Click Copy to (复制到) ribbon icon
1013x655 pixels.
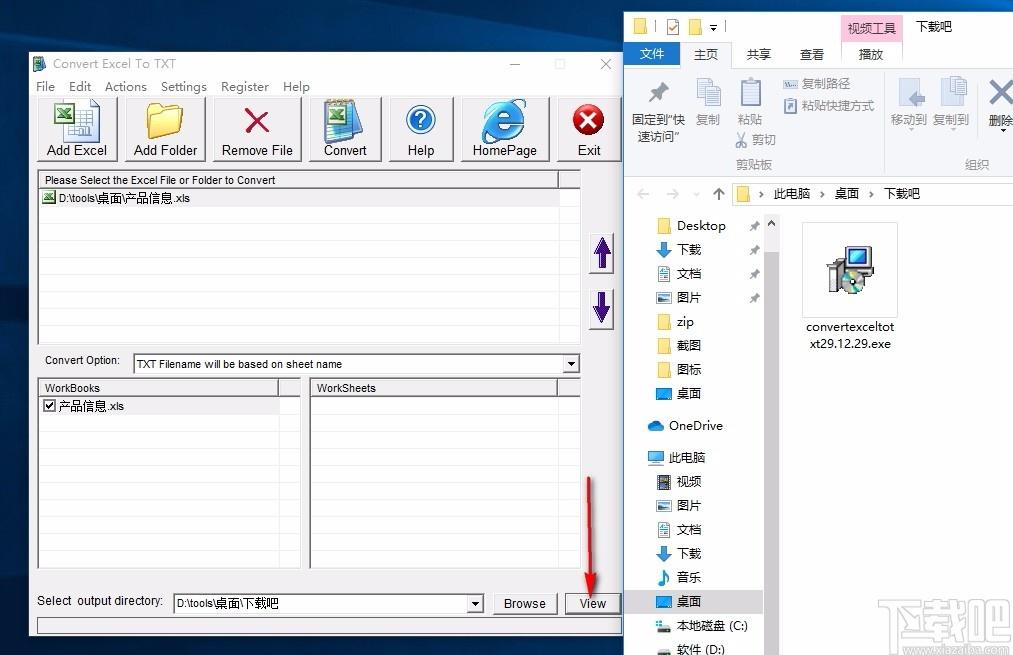952,92
